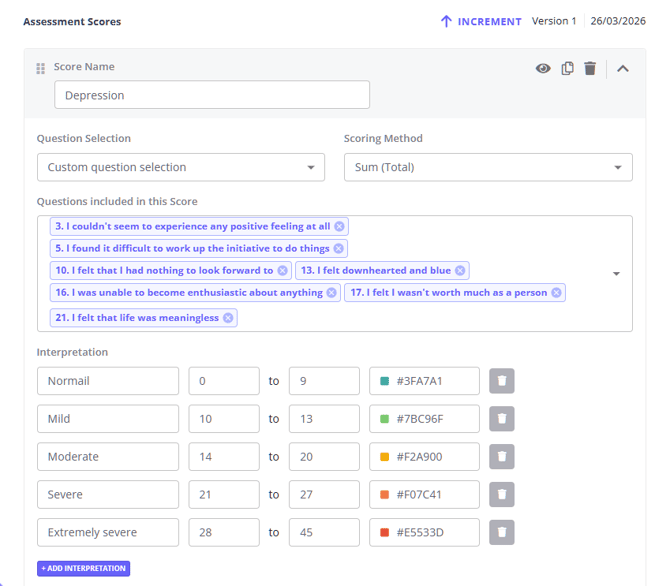
Task: Delete the Moderate interpretation row
Action: pos(502,457)
